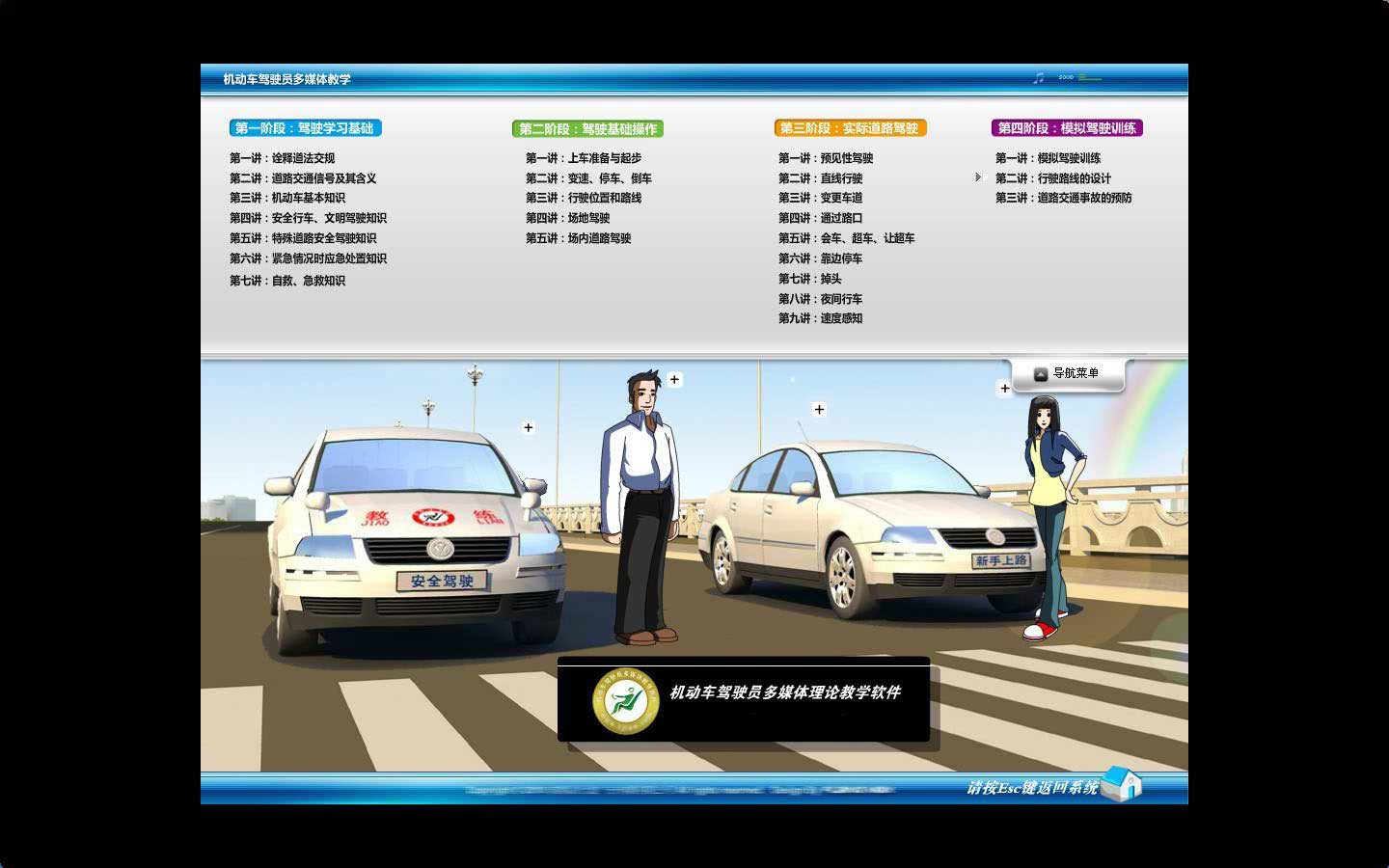This screenshot has height=868, width=1389.
Task: Open lesson 第四讲：场地驾驶
Action: 567,218
